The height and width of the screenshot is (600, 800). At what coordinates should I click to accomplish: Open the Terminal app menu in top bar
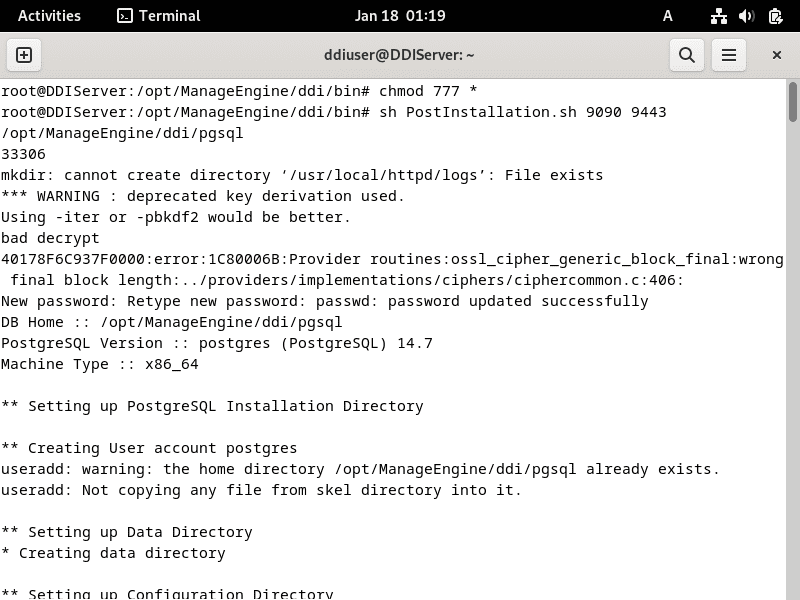159,16
